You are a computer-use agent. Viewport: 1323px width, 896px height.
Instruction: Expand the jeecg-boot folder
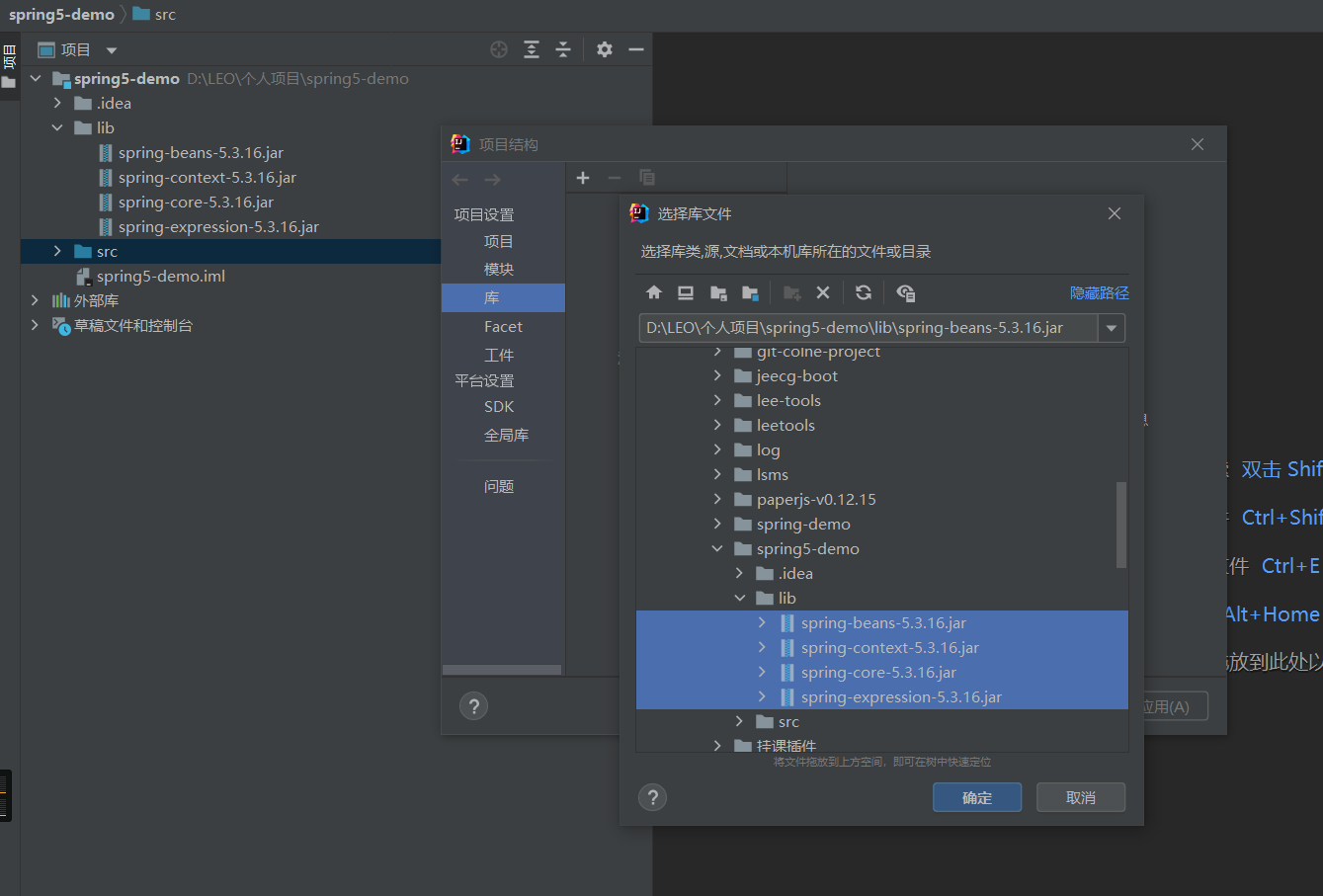click(x=717, y=376)
